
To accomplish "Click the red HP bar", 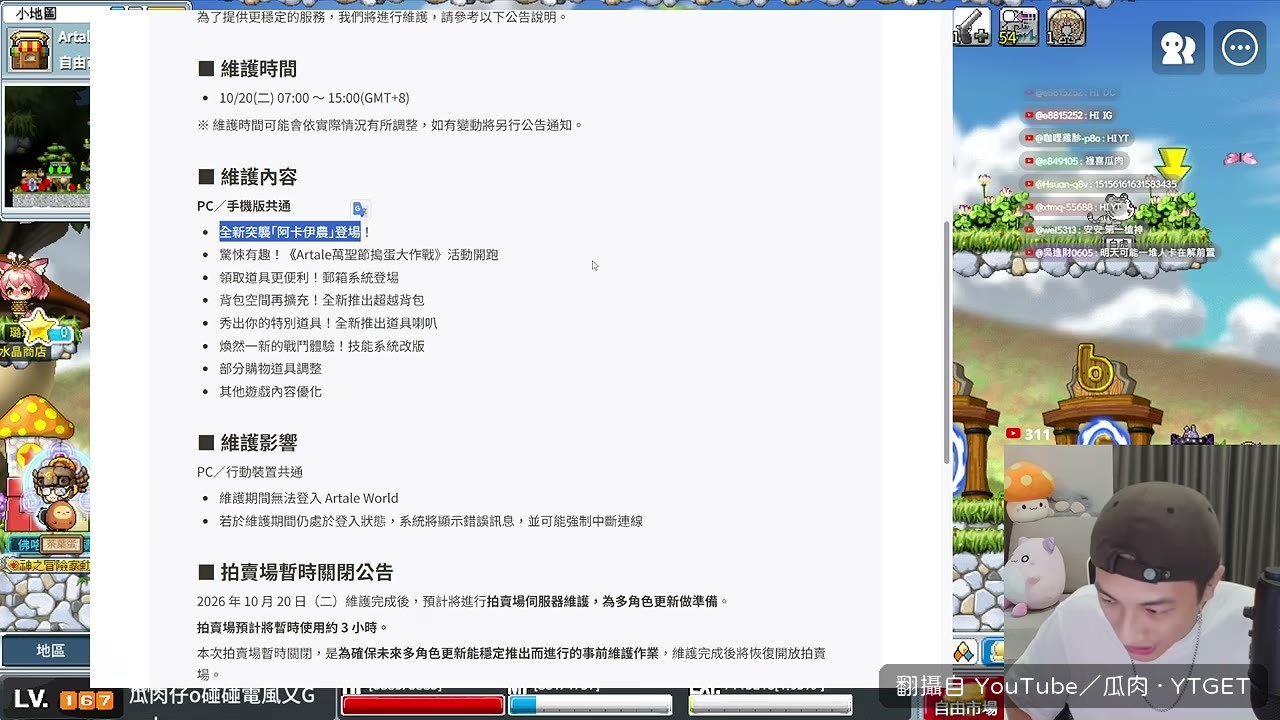I will pyautogui.click(x=423, y=705).
